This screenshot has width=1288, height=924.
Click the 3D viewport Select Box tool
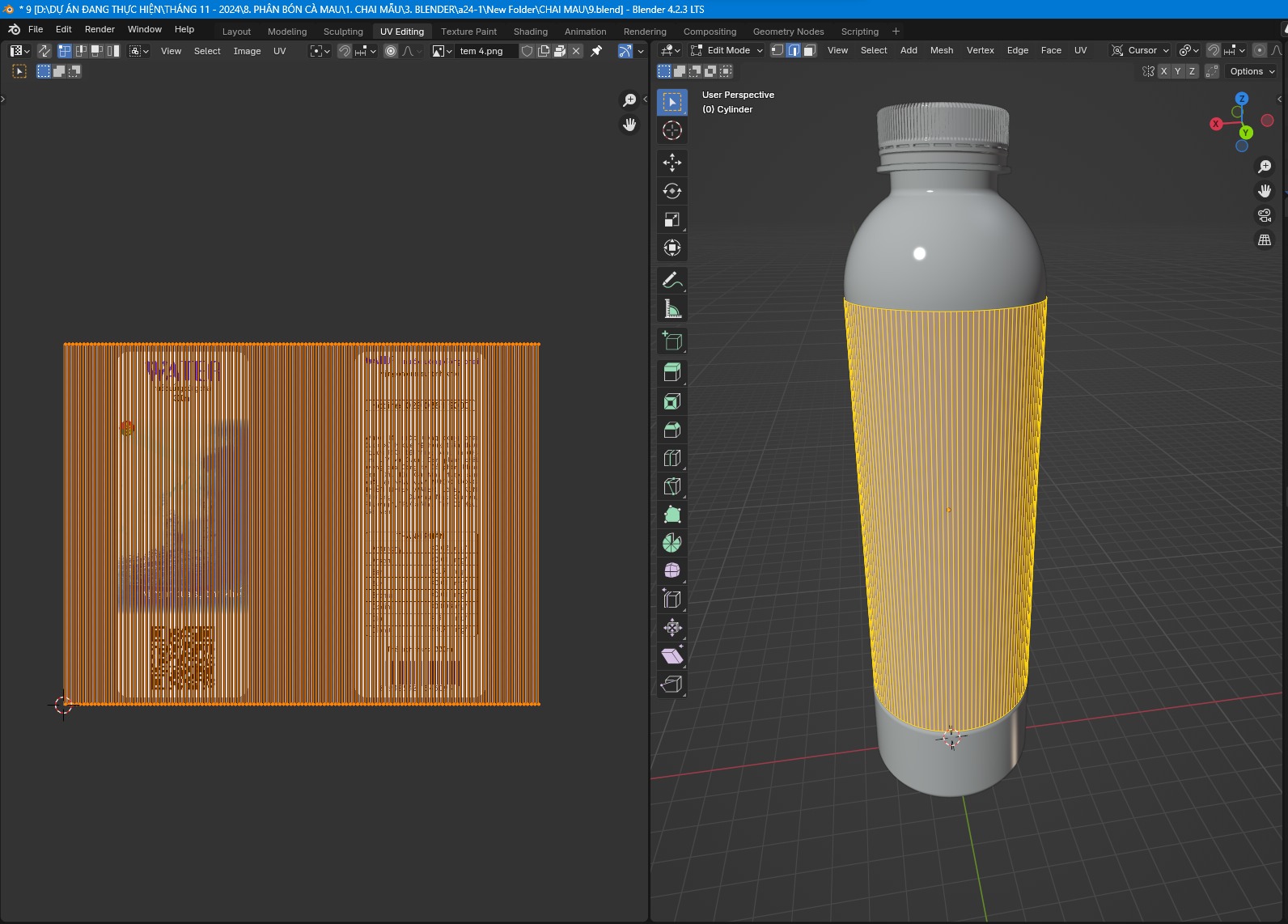(x=672, y=102)
